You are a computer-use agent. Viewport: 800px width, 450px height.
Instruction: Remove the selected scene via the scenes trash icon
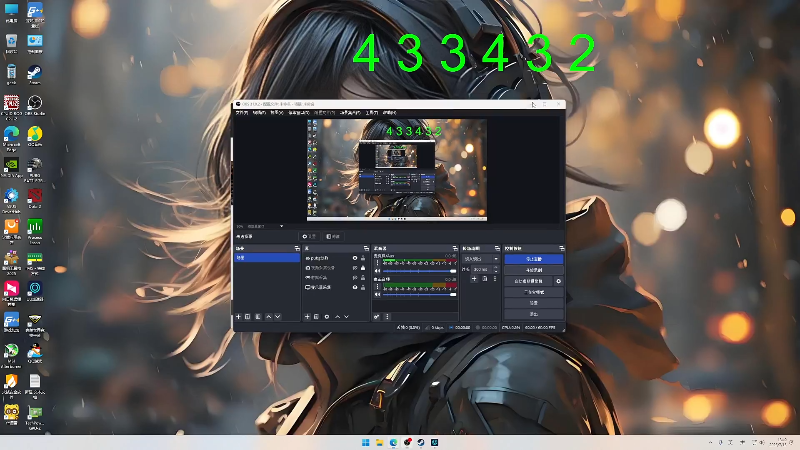(247, 317)
